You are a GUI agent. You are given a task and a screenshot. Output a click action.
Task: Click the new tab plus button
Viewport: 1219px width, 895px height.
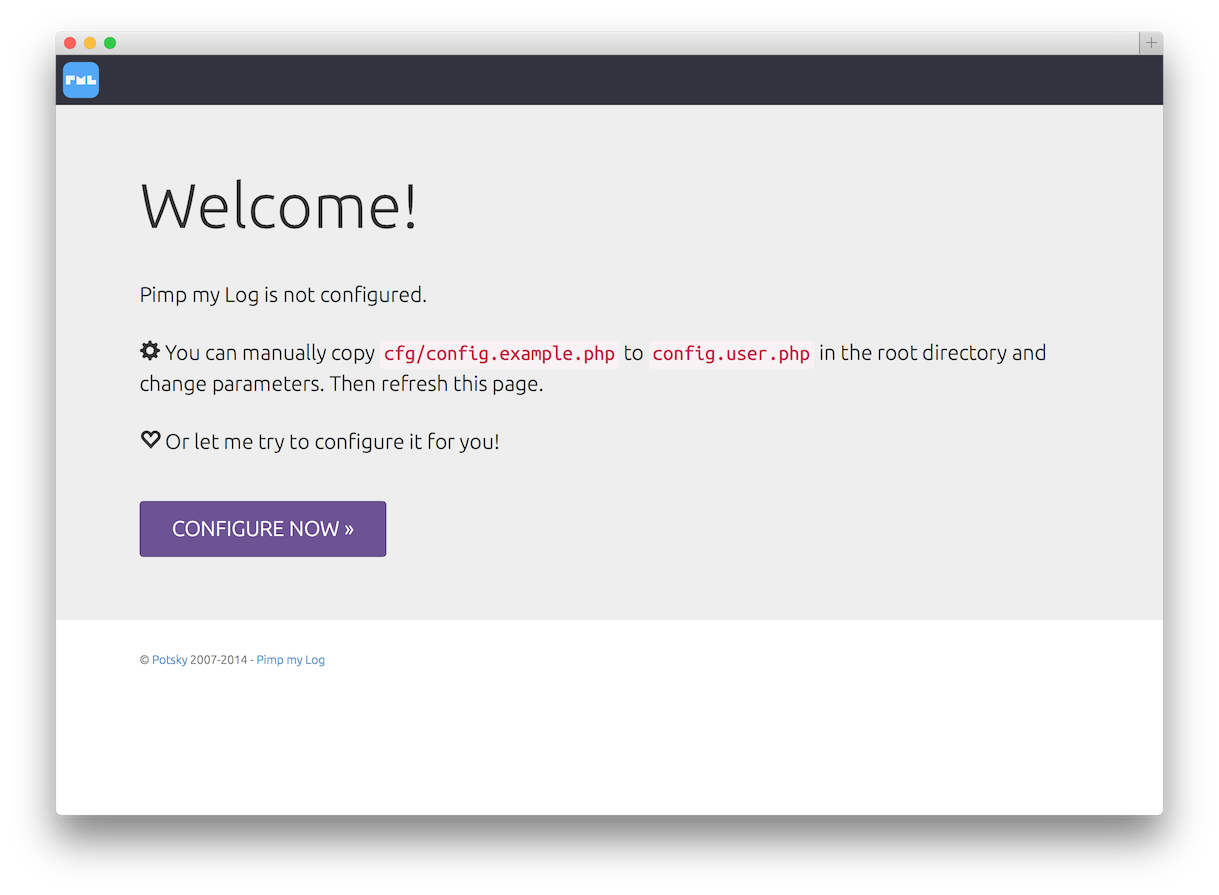point(1151,43)
